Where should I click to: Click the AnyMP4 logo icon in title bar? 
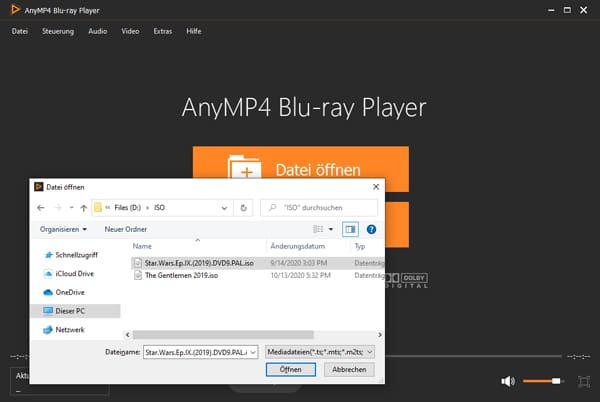pos(15,10)
